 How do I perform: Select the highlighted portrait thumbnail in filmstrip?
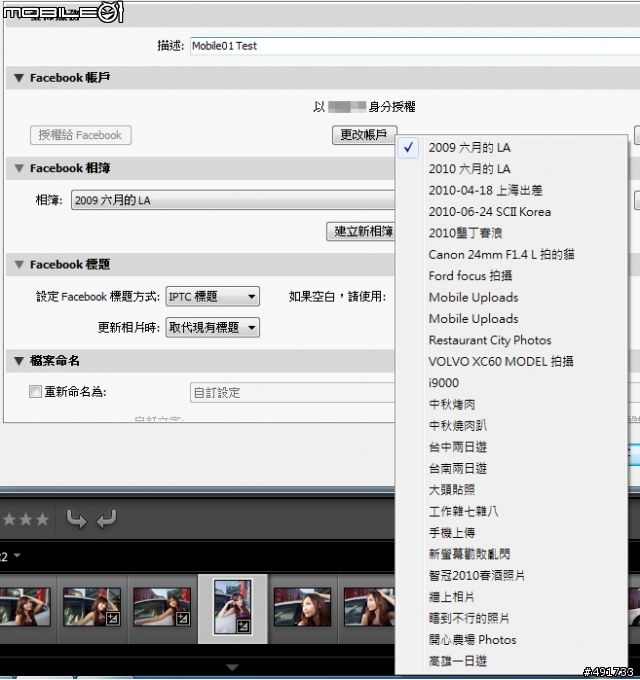point(233,607)
